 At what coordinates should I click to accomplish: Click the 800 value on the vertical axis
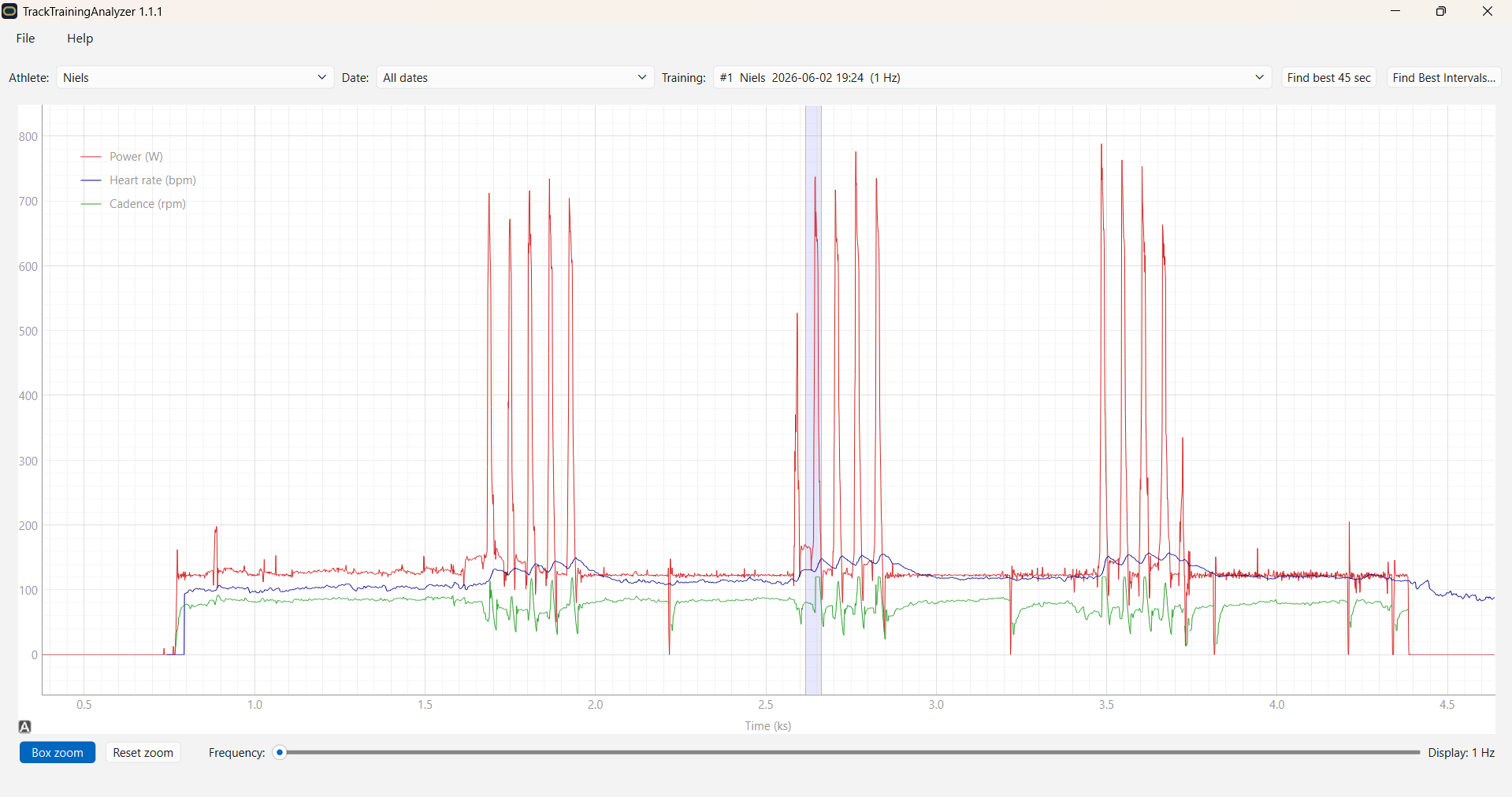[28, 137]
